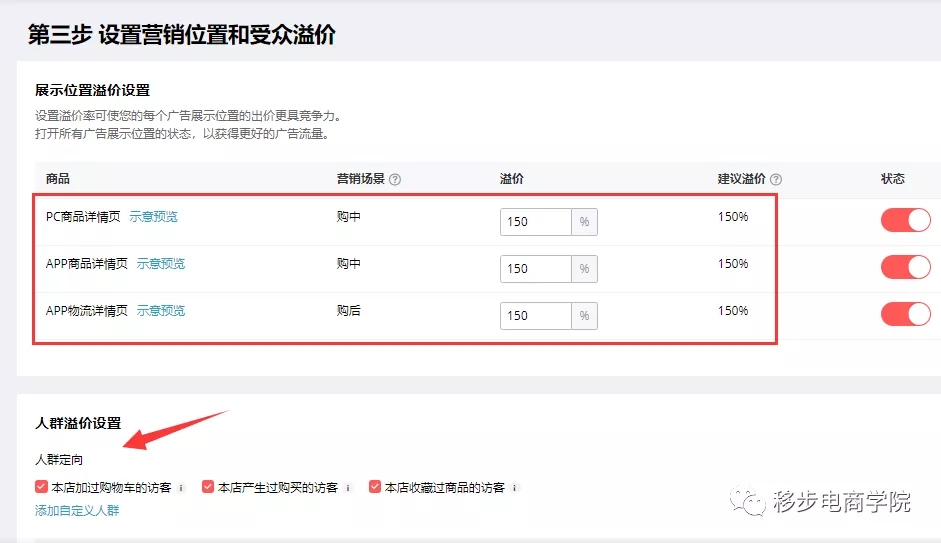Focus APP物流详情页 premium input field
The height and width of the screenshot is (543, 941).
click(535, 316)
